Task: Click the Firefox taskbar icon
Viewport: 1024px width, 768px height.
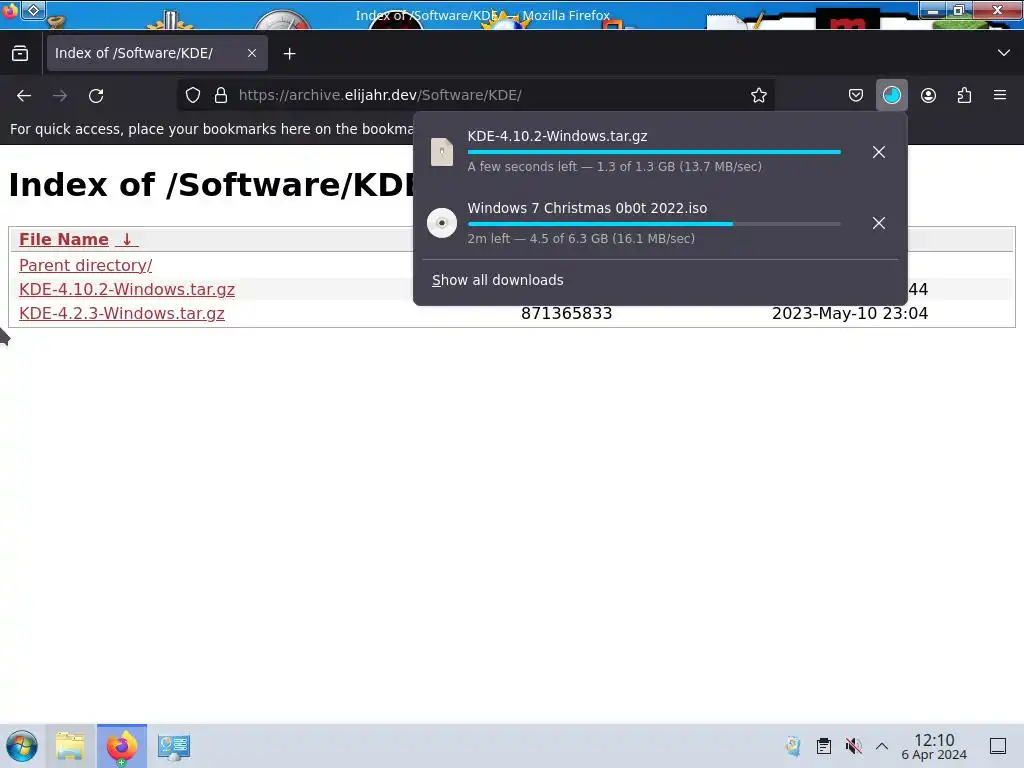Action: pyautogui.click(x=122, y=746)
